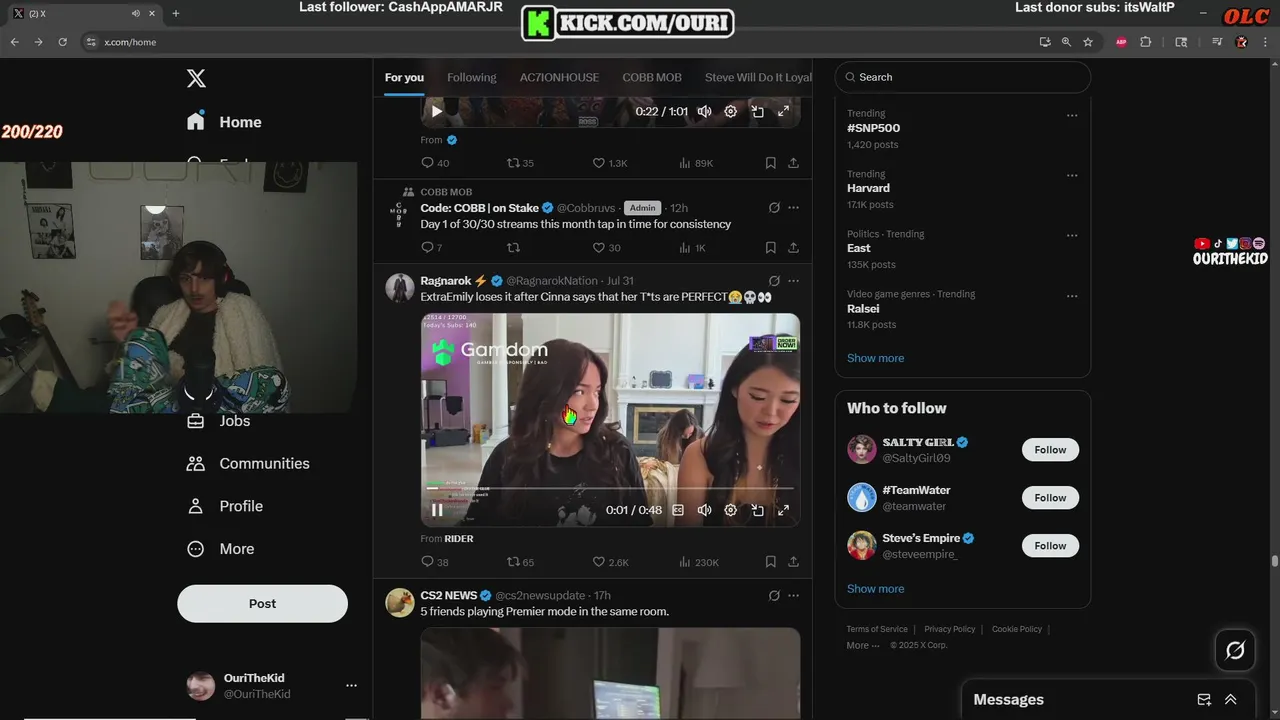
Task: Open more options for Ralsei trend
Action: [x=1072, y=296]
